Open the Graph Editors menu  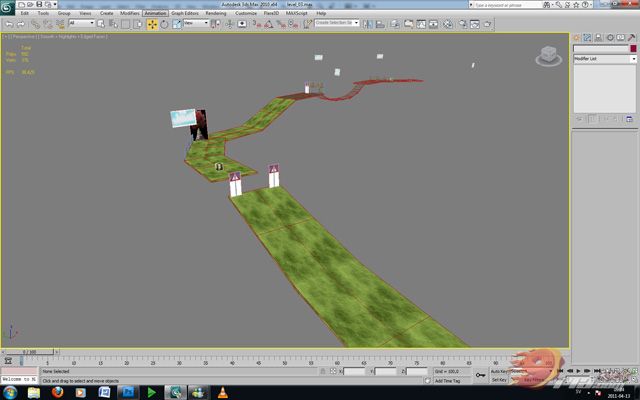pyautogui.click(x=184, y=13)
